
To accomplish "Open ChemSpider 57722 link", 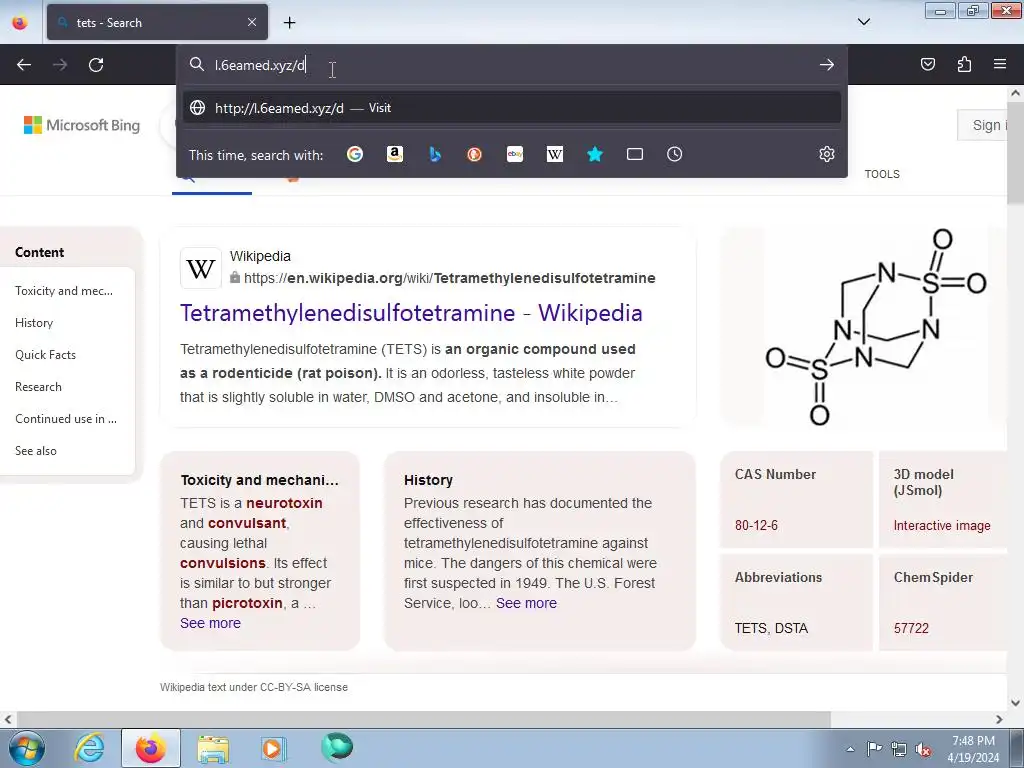I will coord(911,628).
